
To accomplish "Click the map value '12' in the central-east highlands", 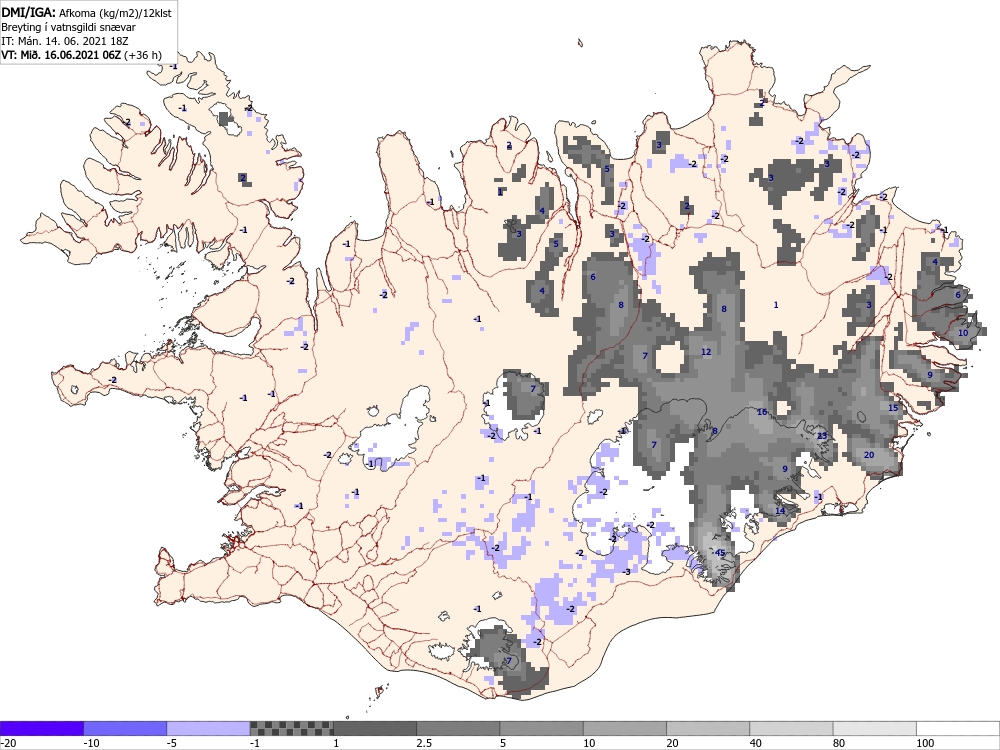I will click(706, 352).
